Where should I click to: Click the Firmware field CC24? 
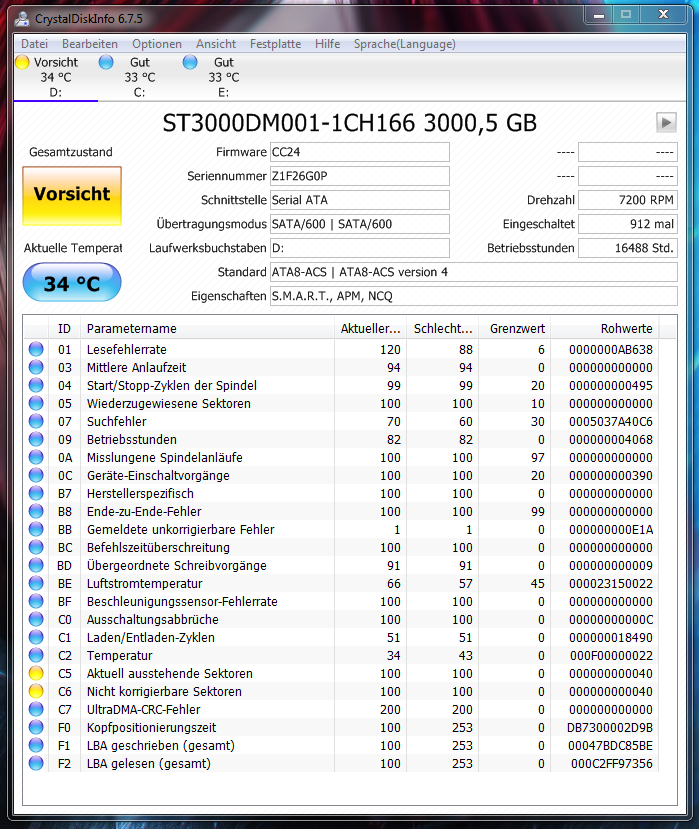pyautogui.click(x=360, y=152)
